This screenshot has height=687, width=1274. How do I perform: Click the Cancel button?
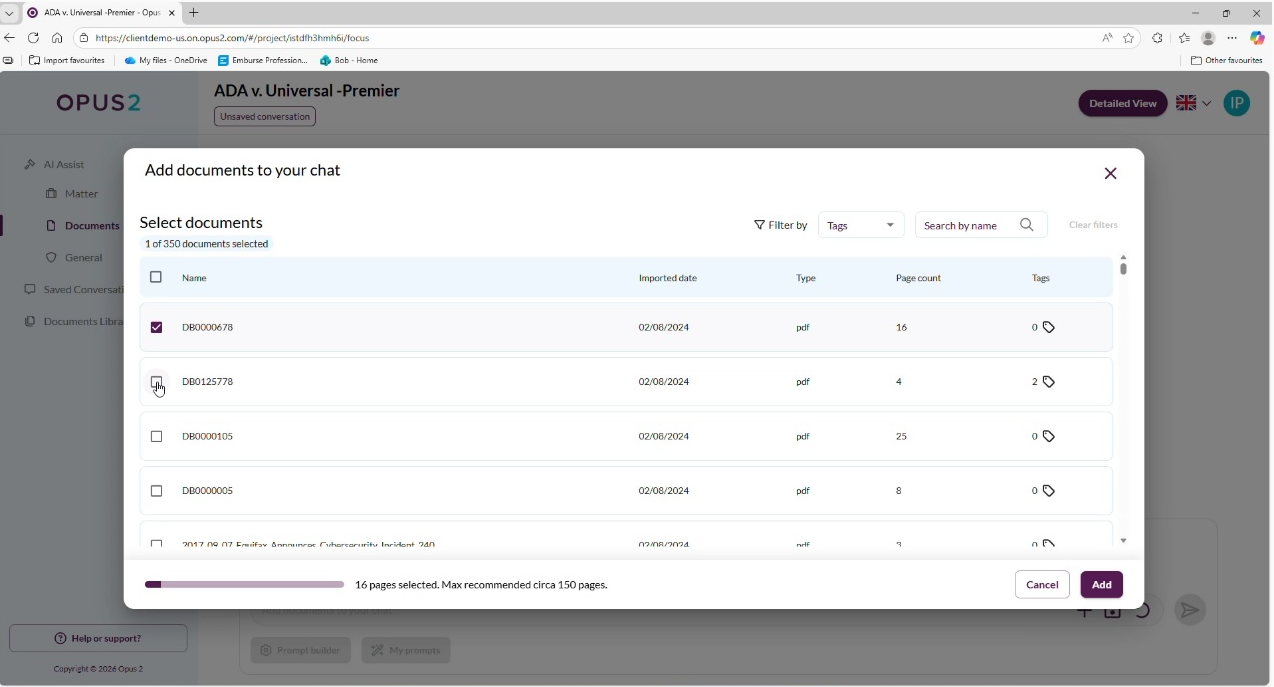pos(1041,585)
